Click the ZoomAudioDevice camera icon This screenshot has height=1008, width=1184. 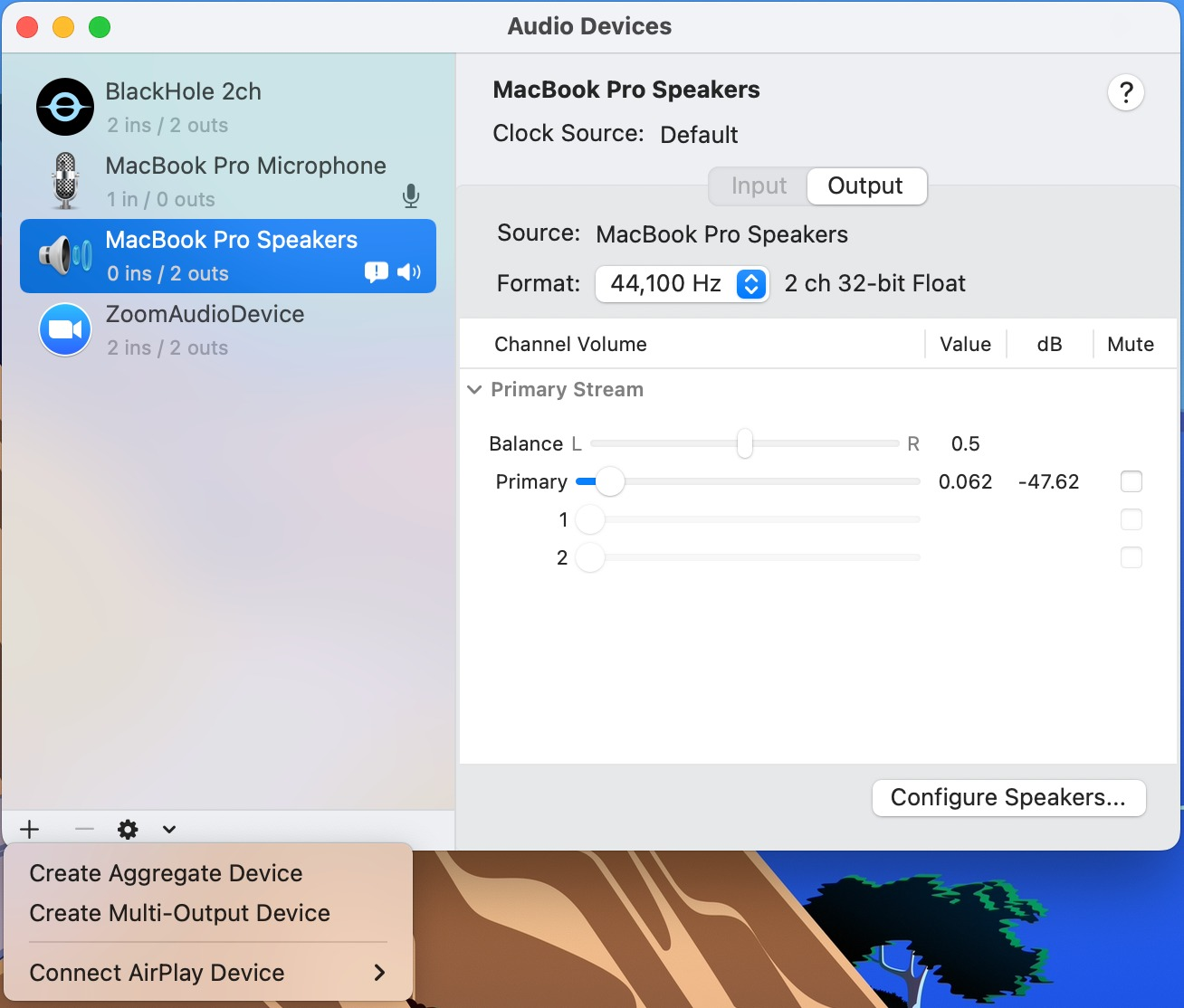pyautogui.click(x=65, y=329)
